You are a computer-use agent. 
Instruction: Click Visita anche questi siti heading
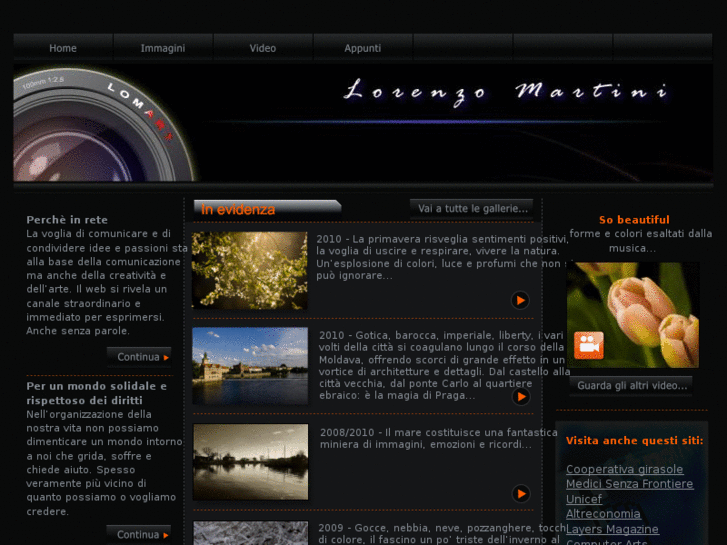pyautogui.click(x=634, y=441)
